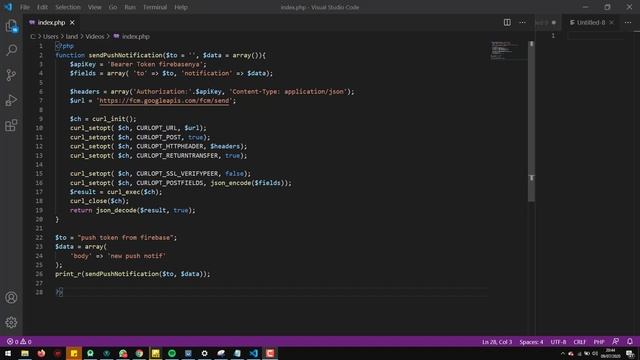Switch to the Untitled-8 tab
Image resolution: width=640 pixels, height=360 pixels.
point(591,22)
